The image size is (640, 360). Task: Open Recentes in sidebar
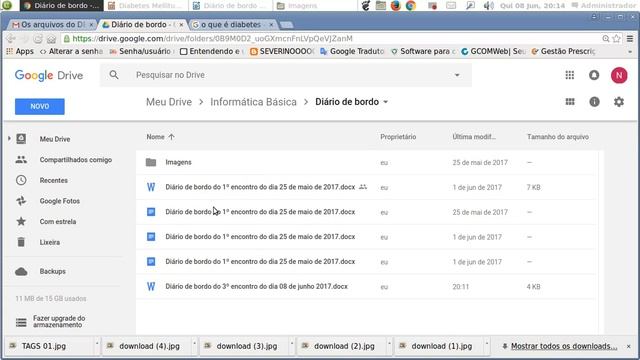[x=53, y=180]
